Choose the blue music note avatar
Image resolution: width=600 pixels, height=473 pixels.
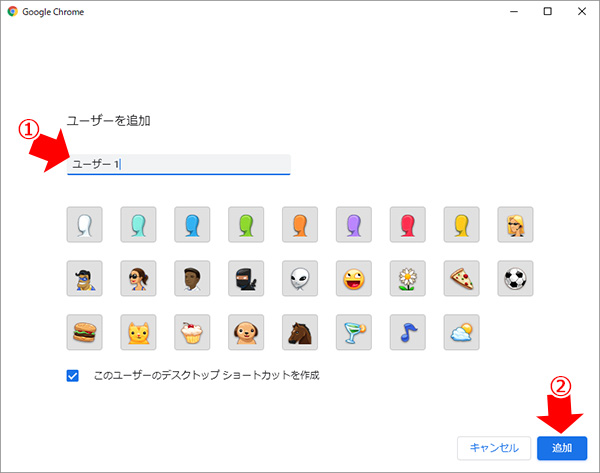408,329
